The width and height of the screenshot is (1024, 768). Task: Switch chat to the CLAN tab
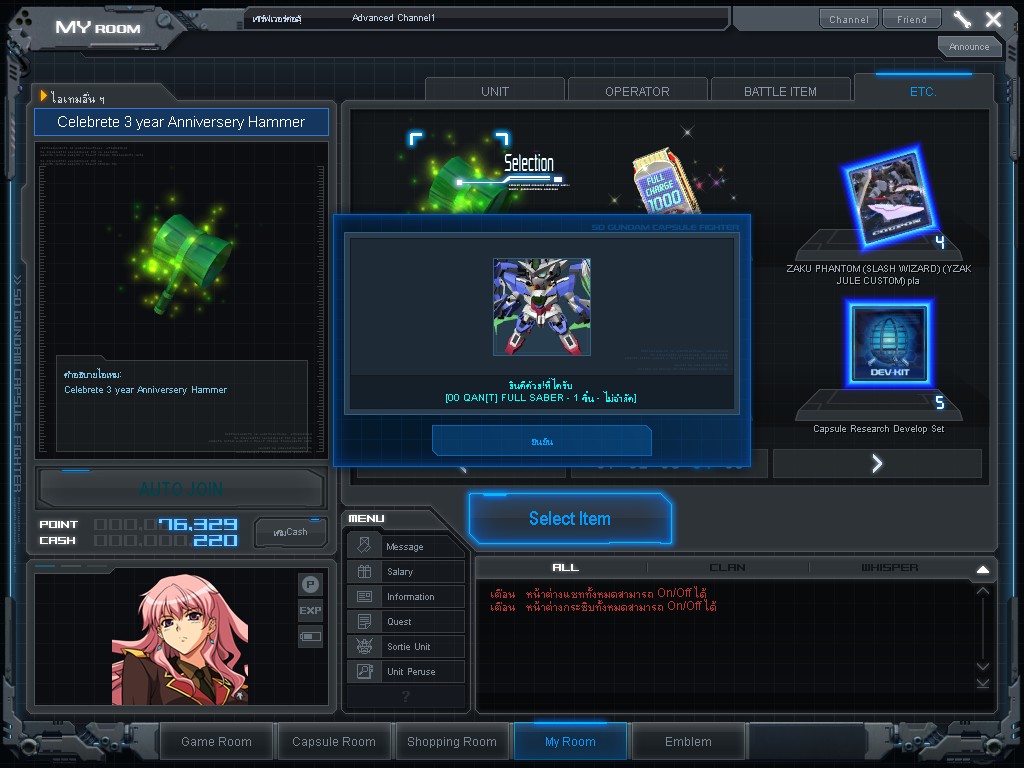pos(728,568)
